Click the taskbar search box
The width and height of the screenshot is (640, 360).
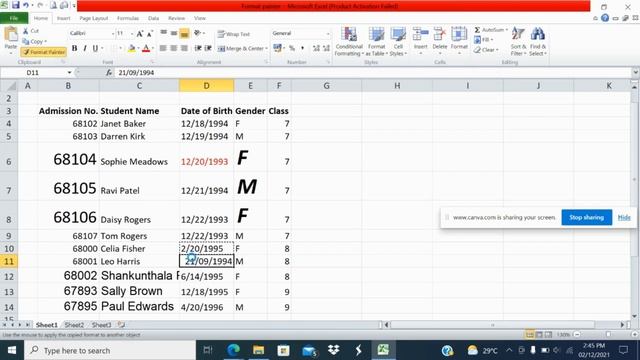coord(110,351)
